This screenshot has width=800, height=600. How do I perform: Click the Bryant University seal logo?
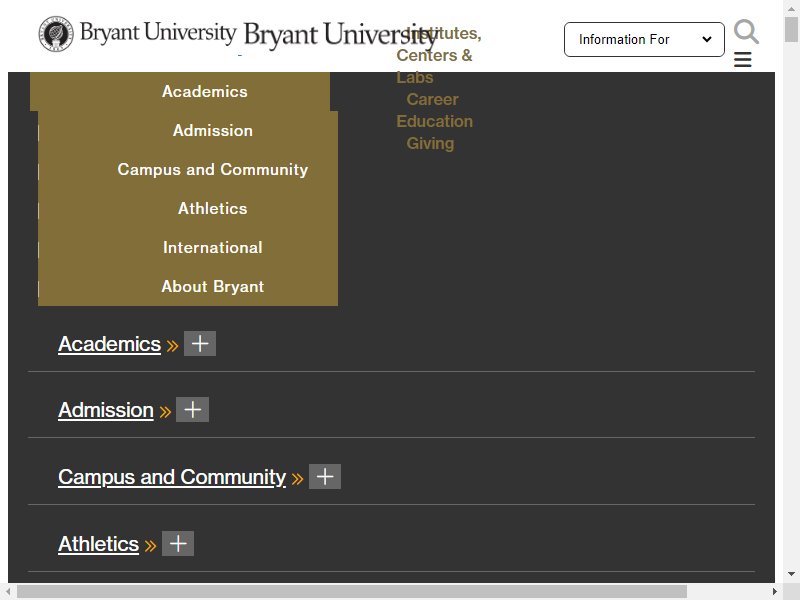click(x=56, y=34)
